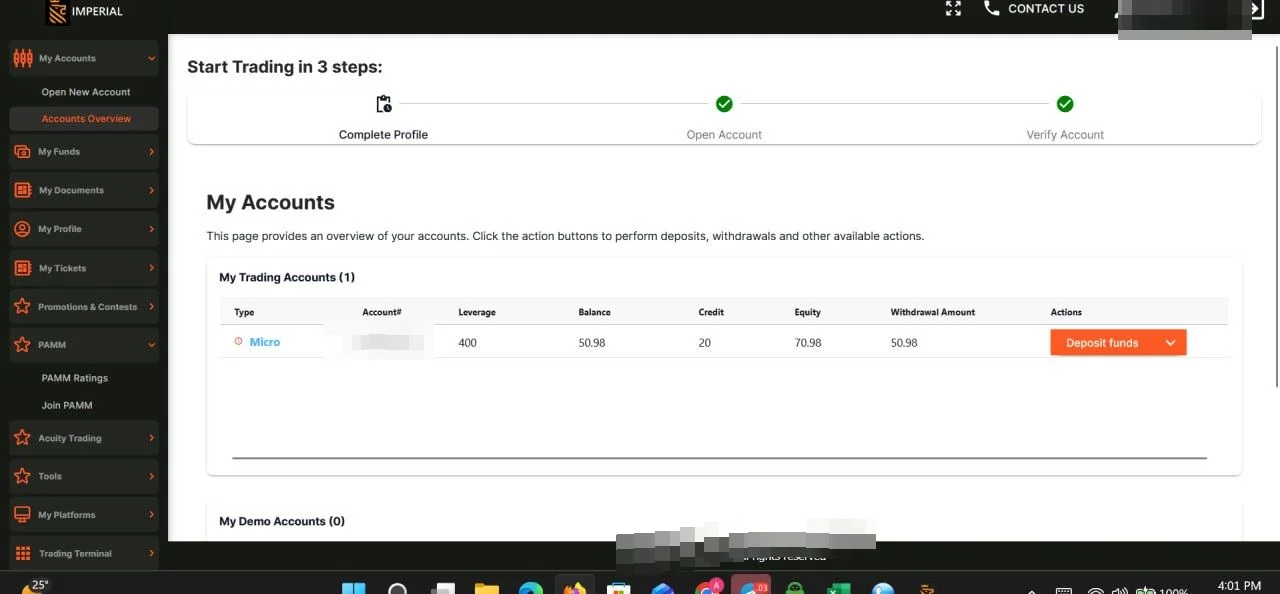The image size is (1280, 594).
Task: Select Open New Account in sidebar
Action: click(86, 92)
